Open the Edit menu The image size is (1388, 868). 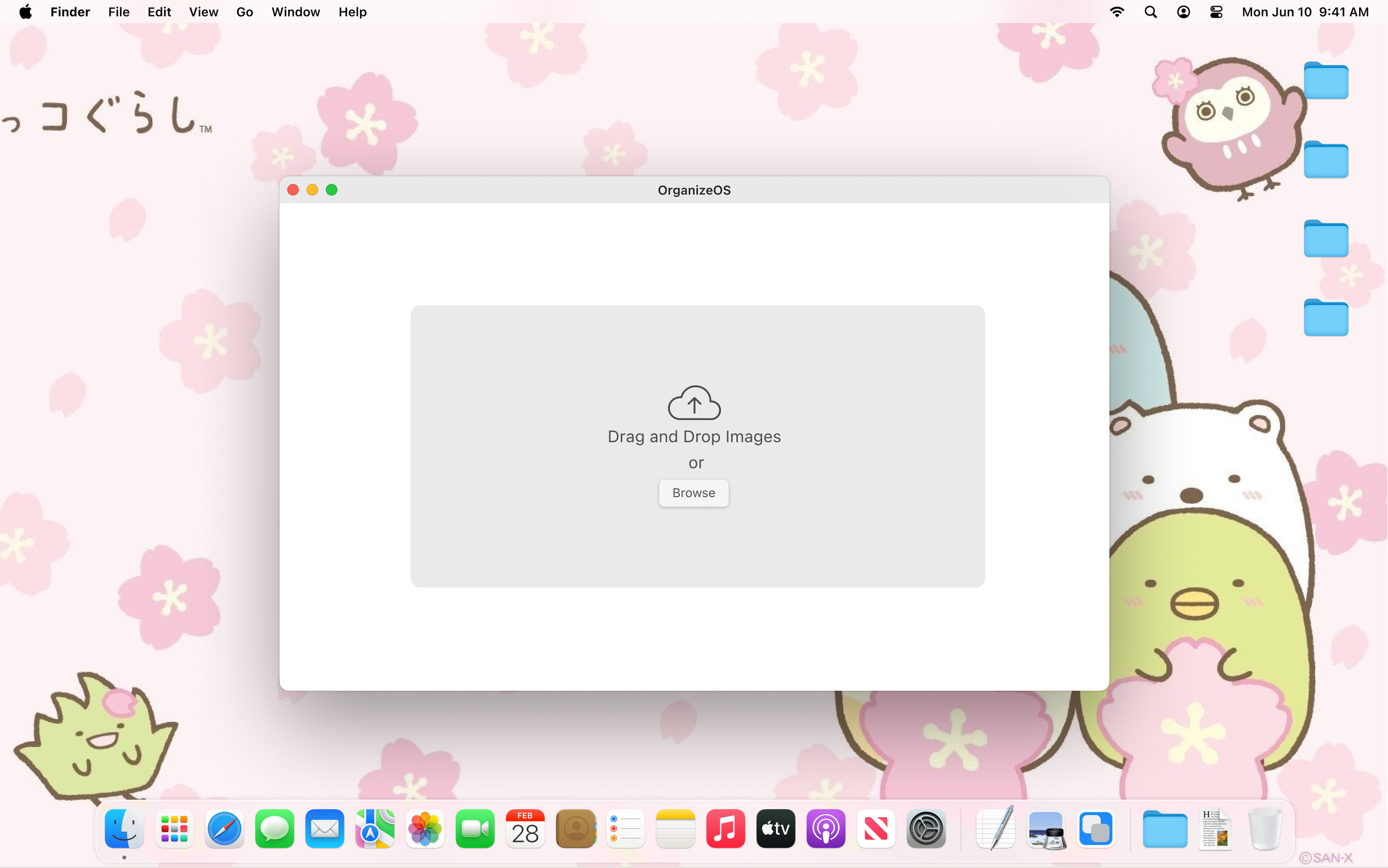click(x=159, y=12)
